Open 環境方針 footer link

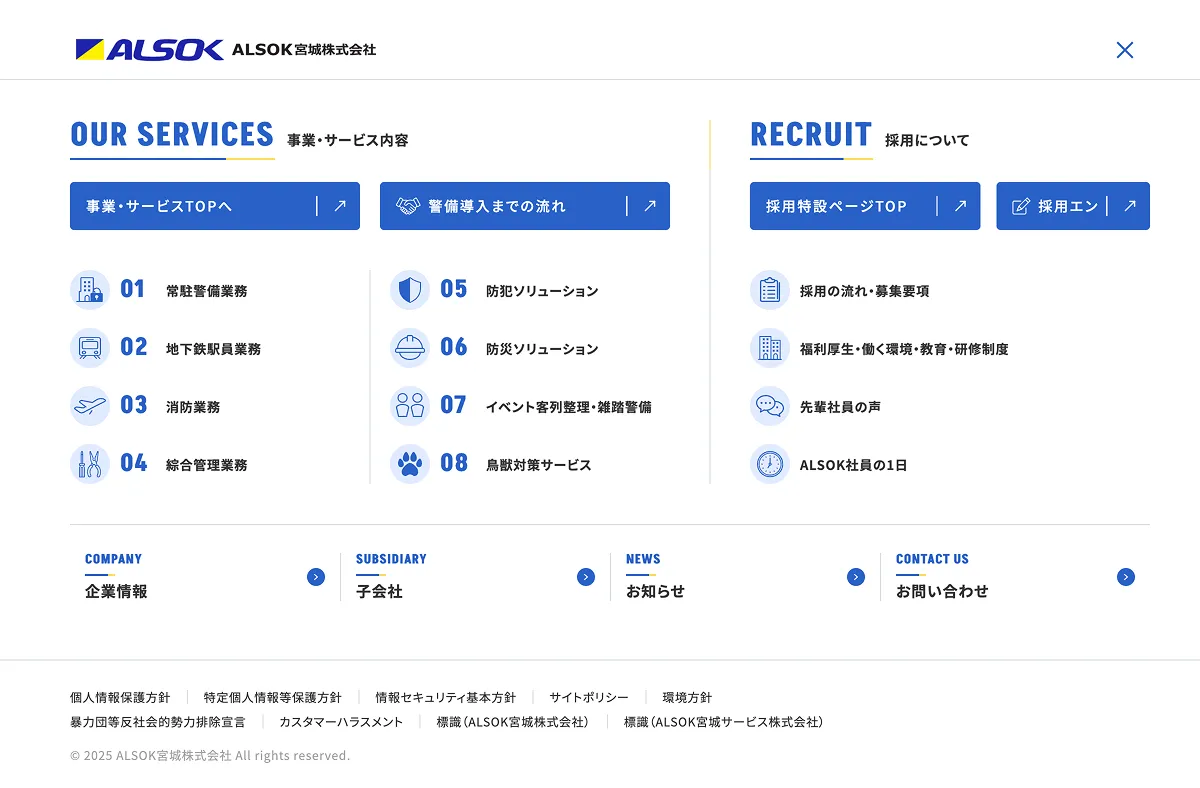point(688,697)
